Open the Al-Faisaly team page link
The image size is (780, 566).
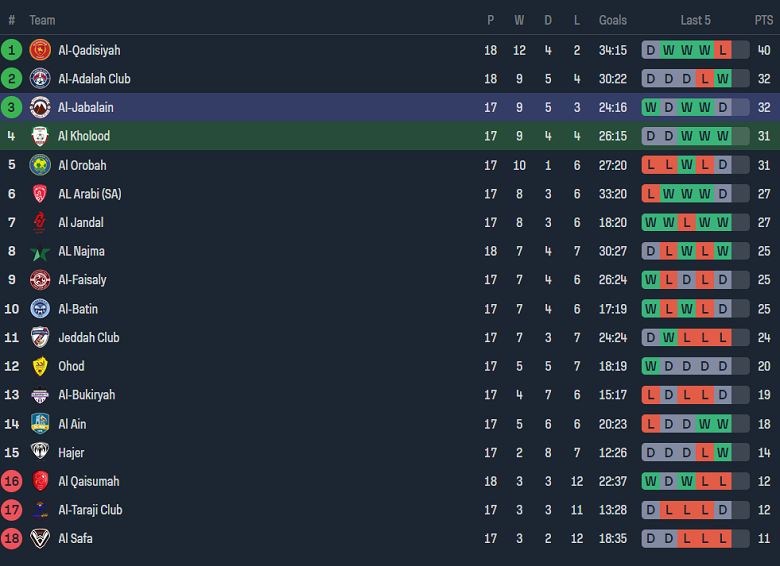click(x=82, y=280)
